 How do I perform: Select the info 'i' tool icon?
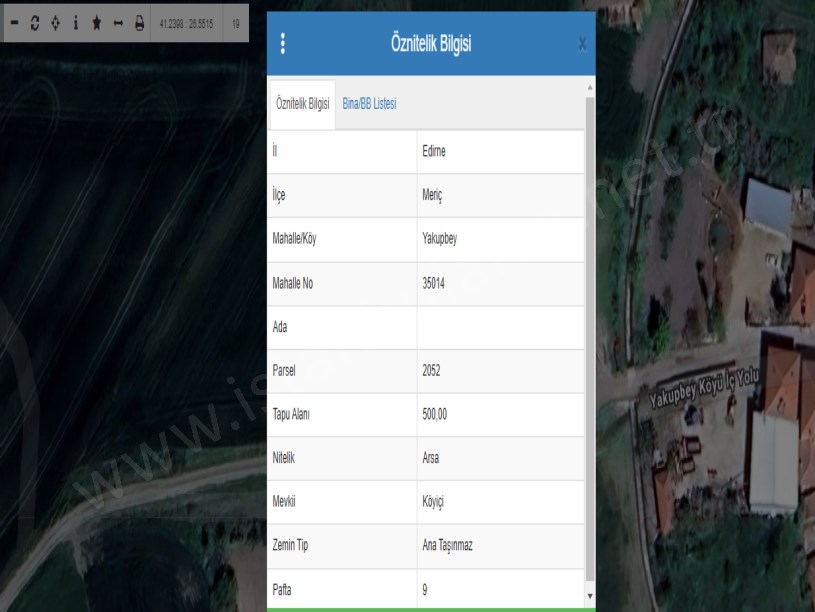tap(76, 22)
